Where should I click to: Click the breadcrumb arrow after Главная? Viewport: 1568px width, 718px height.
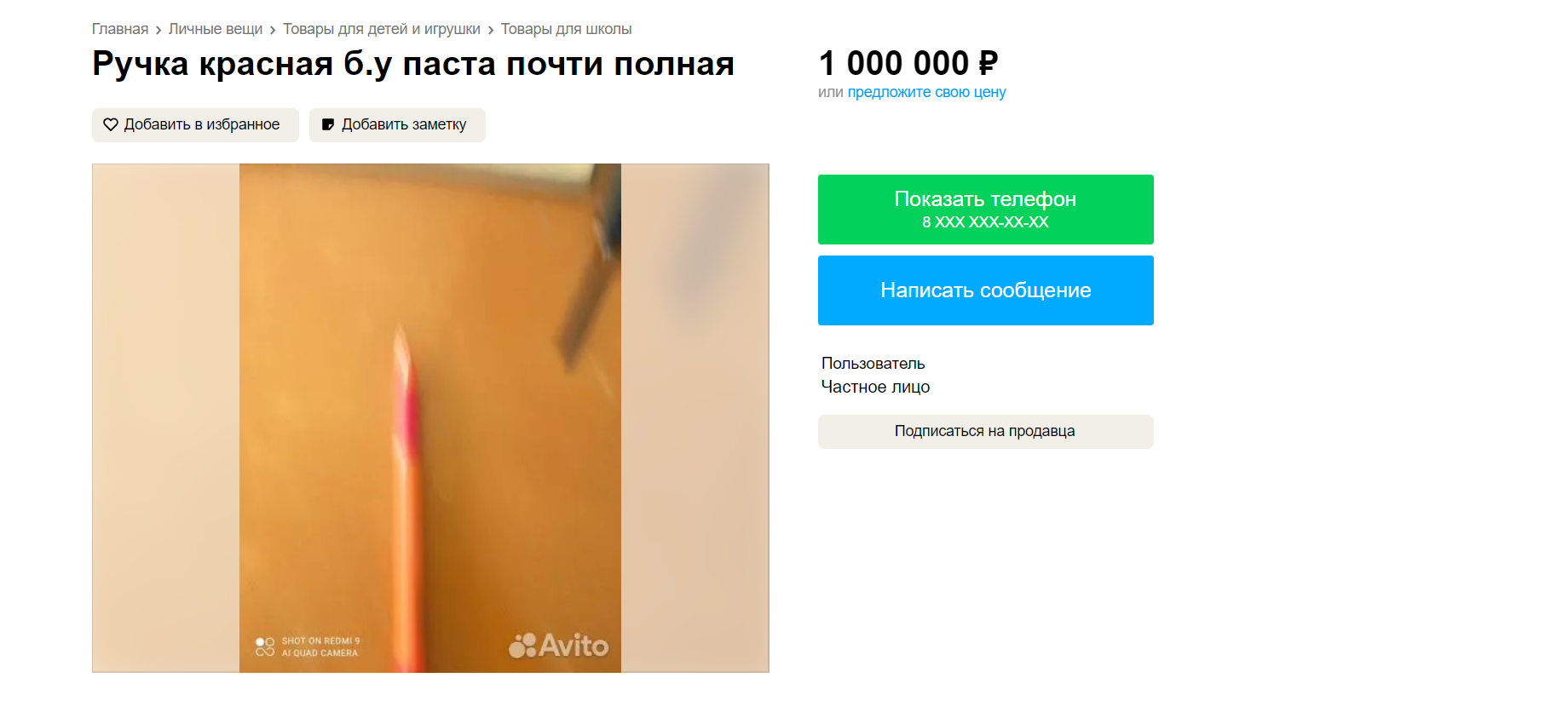[159, 30]
